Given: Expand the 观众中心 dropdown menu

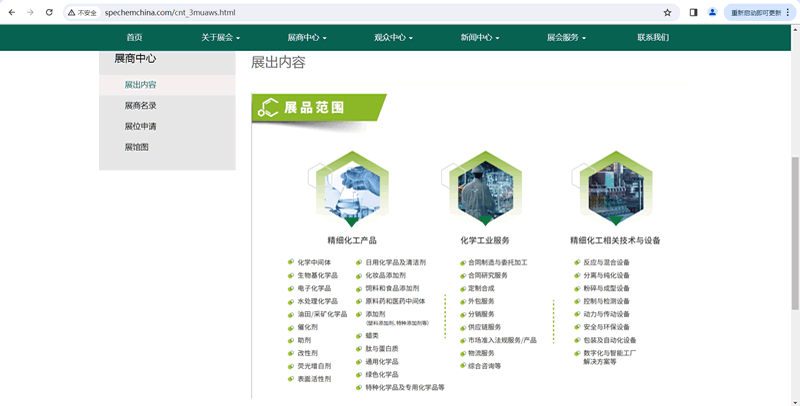Looking at the screenshot, I should click(x=393, y=38).
